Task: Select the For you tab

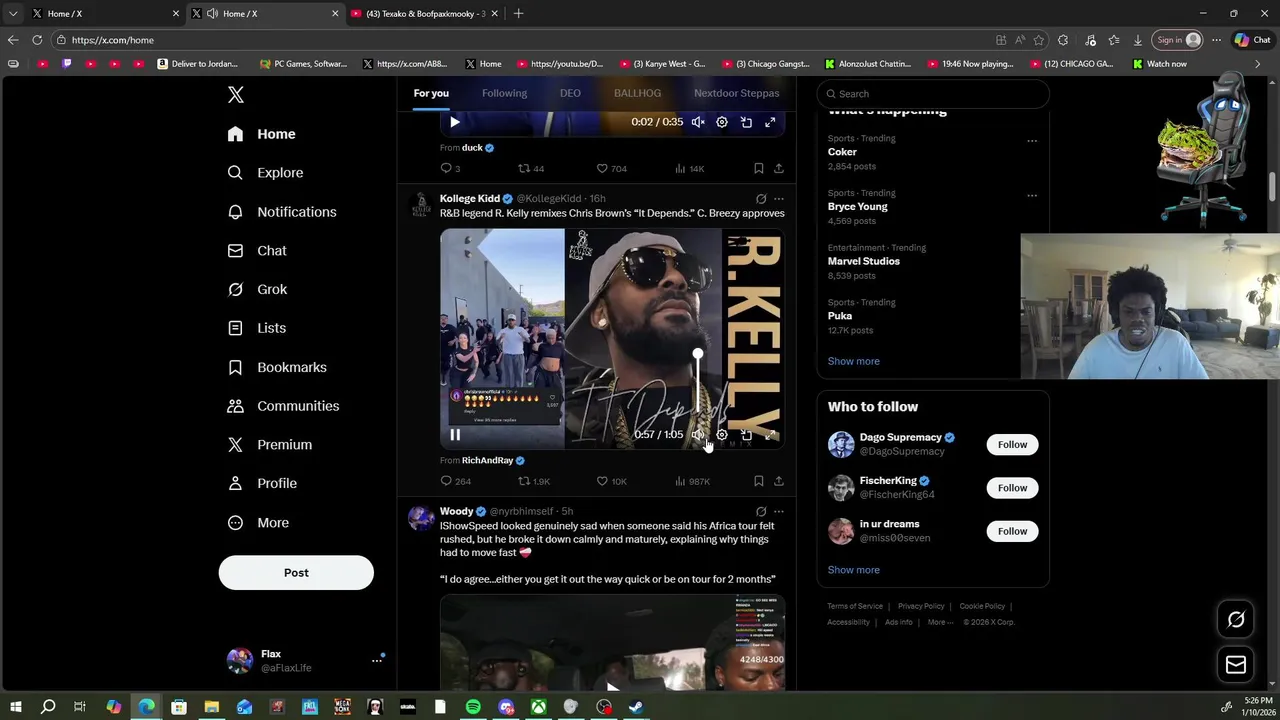Action: coord(431,93)
